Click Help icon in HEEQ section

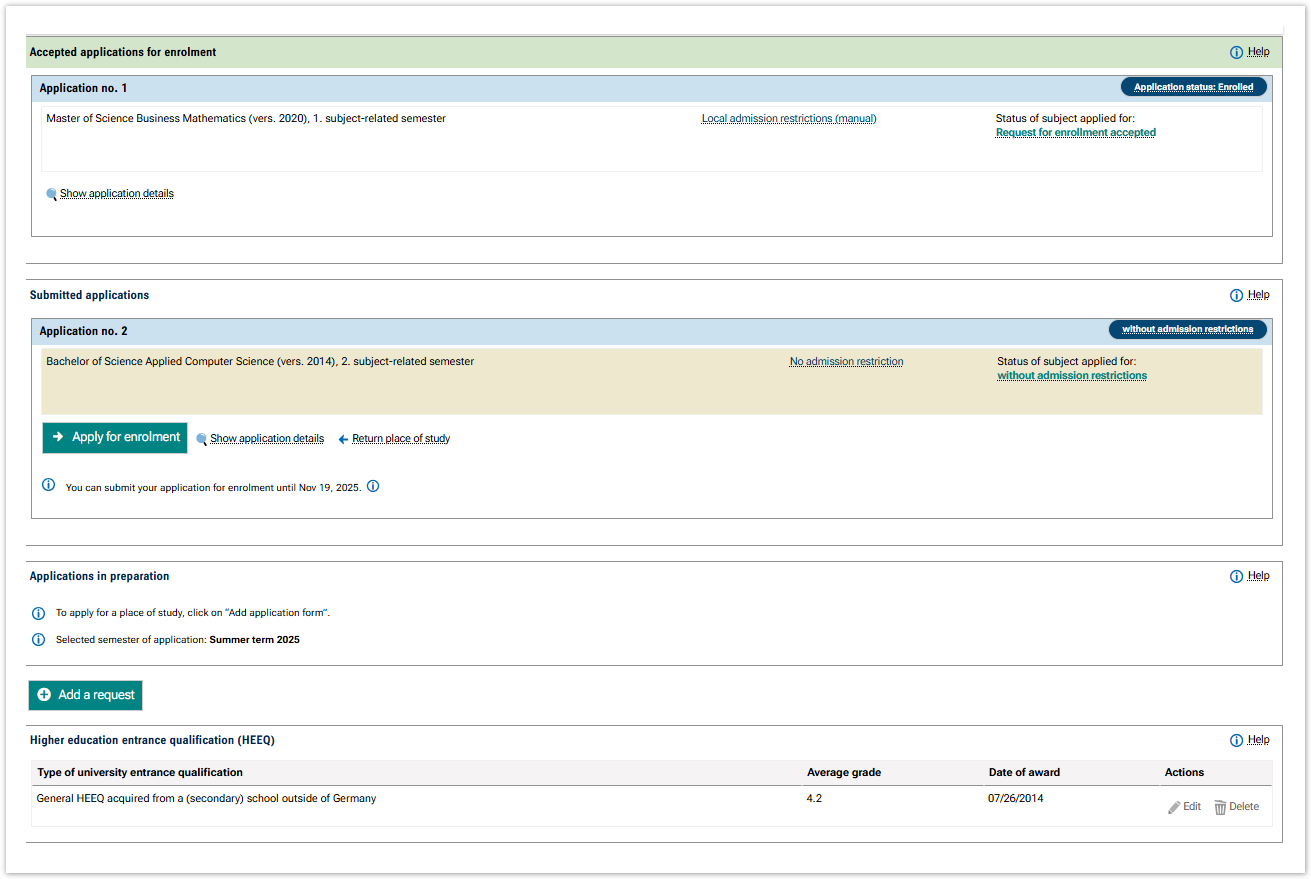point(1236,740)
